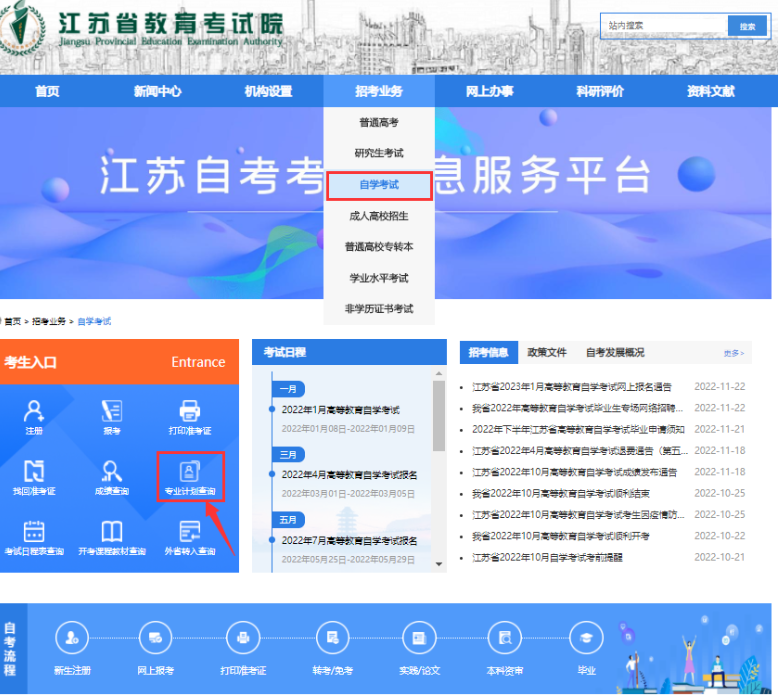
Task: Click the 打印准考证 process step icon
Action: (243, 638)
